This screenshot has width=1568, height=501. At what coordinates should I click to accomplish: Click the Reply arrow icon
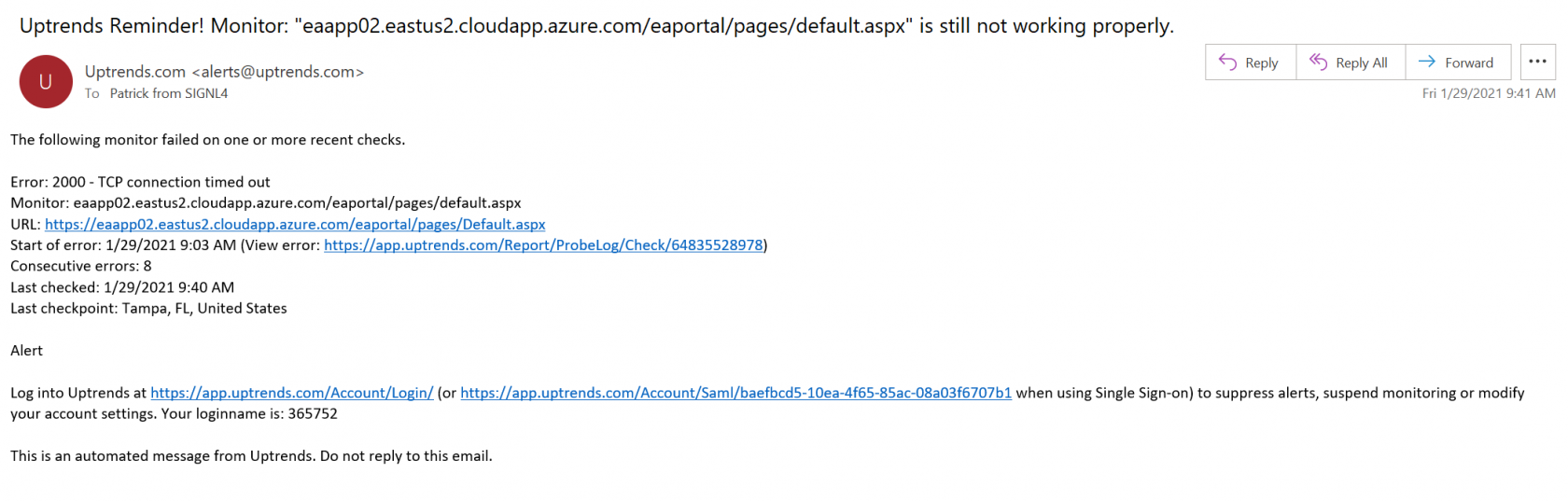(x=1227, y=63)
